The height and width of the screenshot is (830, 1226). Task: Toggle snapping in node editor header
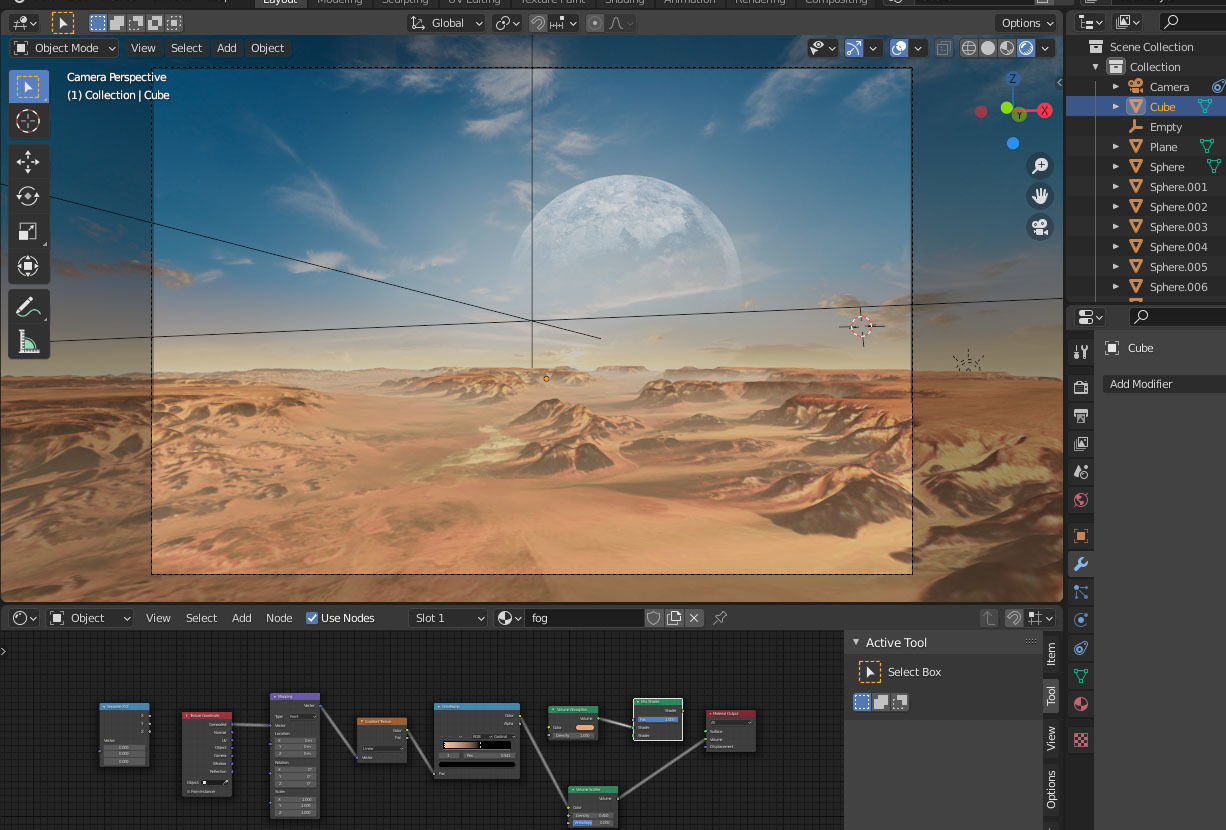(1014, 618)
